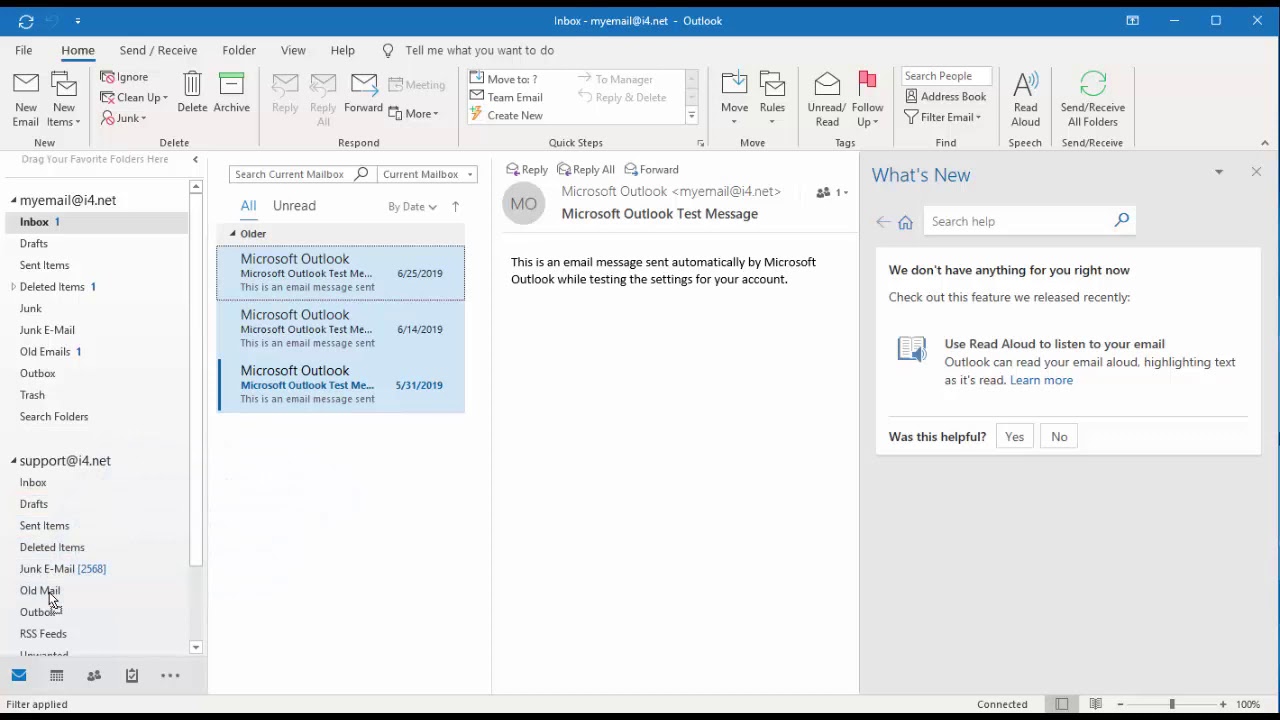Create a New Email message

click(x=26, y=99)
